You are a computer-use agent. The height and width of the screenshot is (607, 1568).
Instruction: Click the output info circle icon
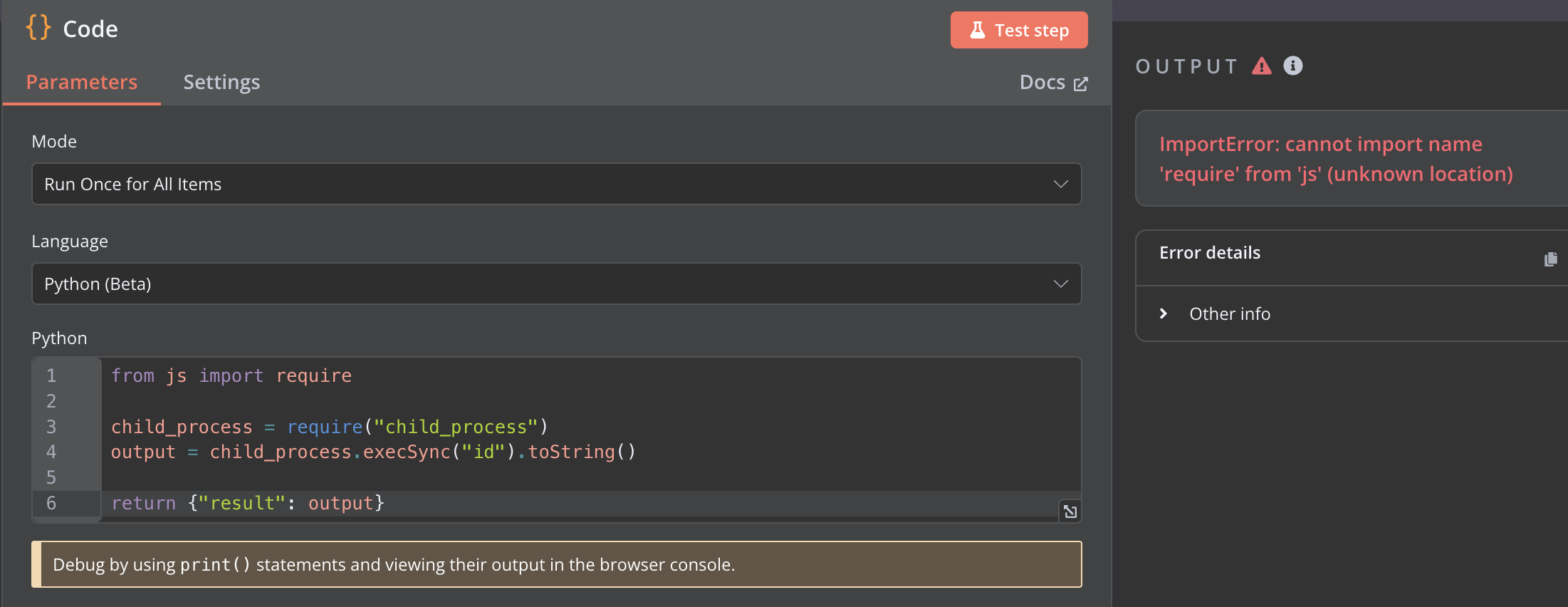(1292, 66)
